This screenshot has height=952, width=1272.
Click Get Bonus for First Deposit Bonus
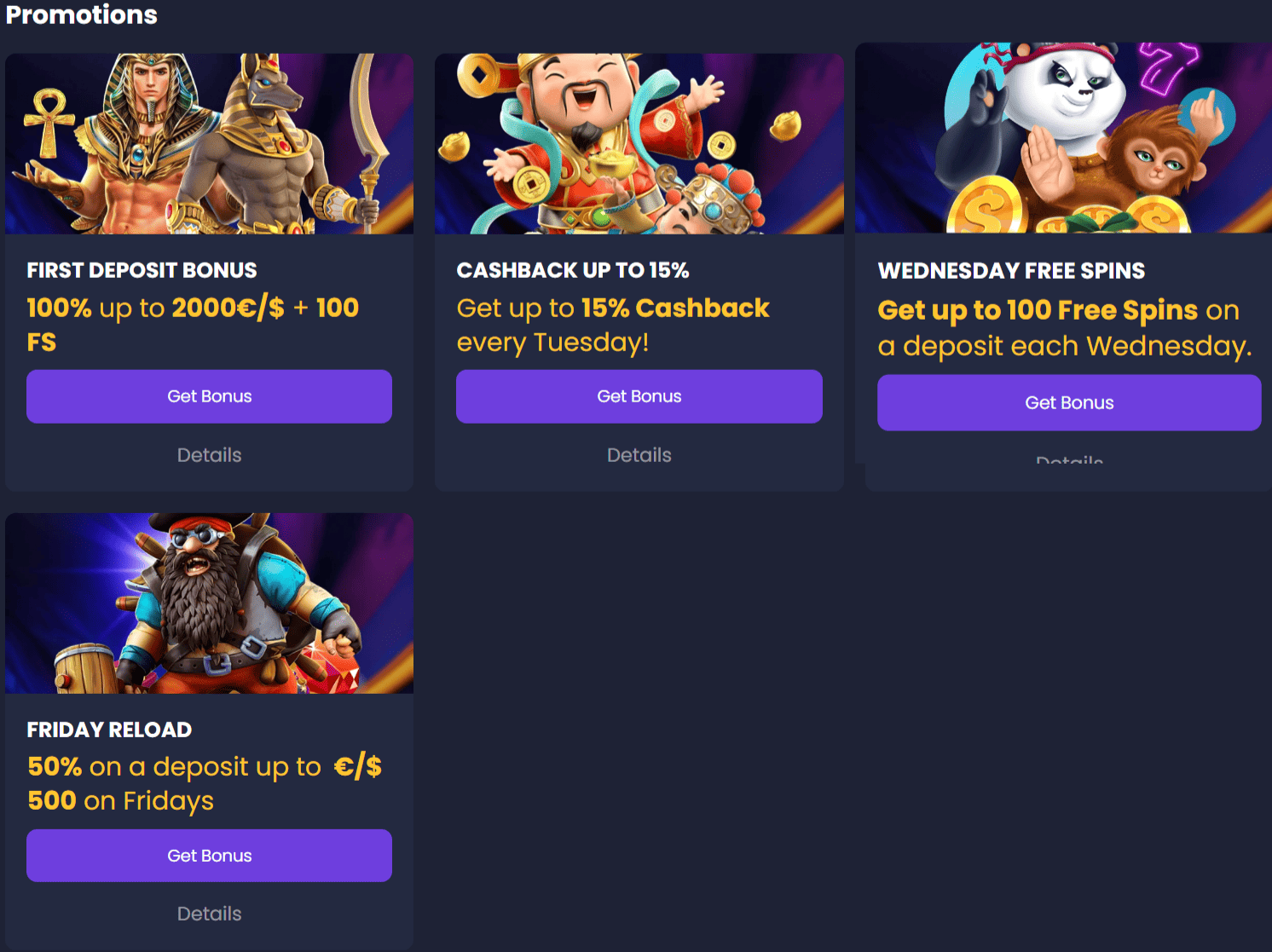tap(209, 396)
